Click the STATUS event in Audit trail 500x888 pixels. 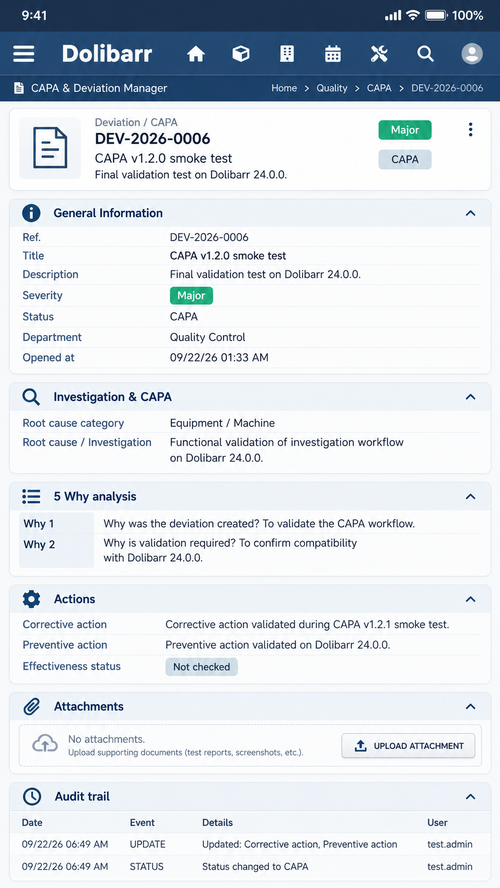pos(147,867)
